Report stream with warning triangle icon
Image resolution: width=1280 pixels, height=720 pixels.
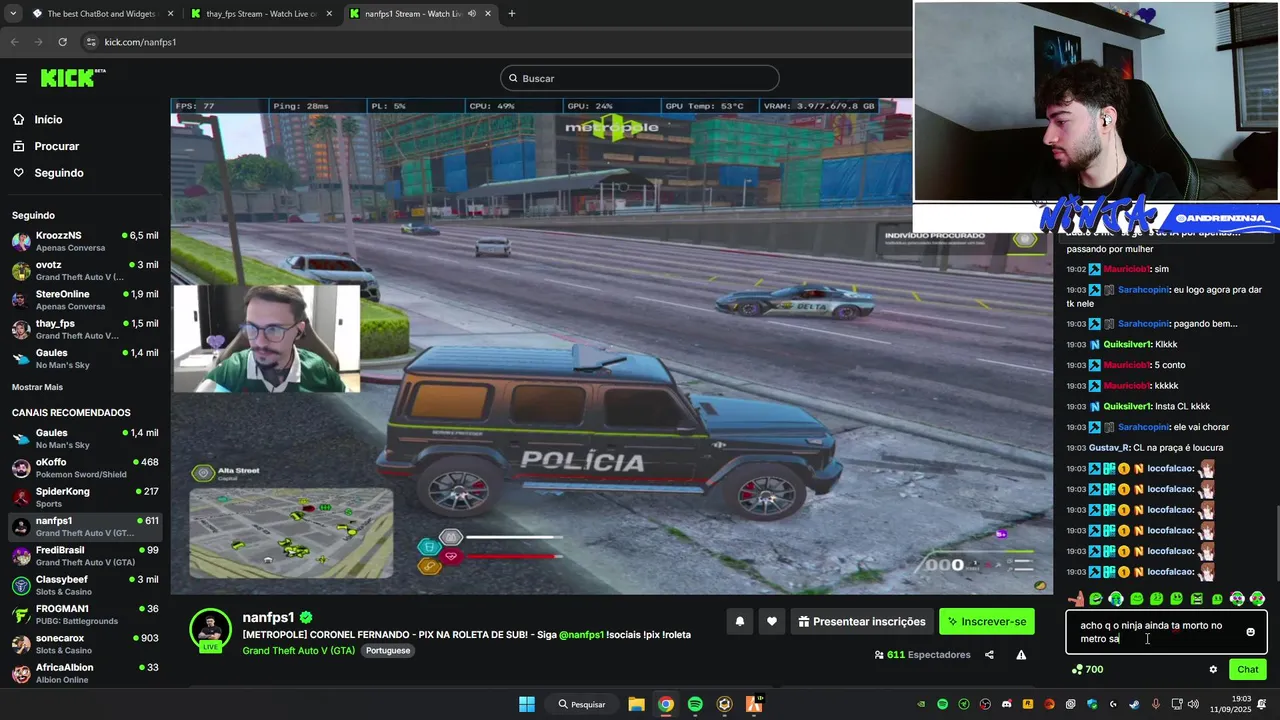point(1021,655)
